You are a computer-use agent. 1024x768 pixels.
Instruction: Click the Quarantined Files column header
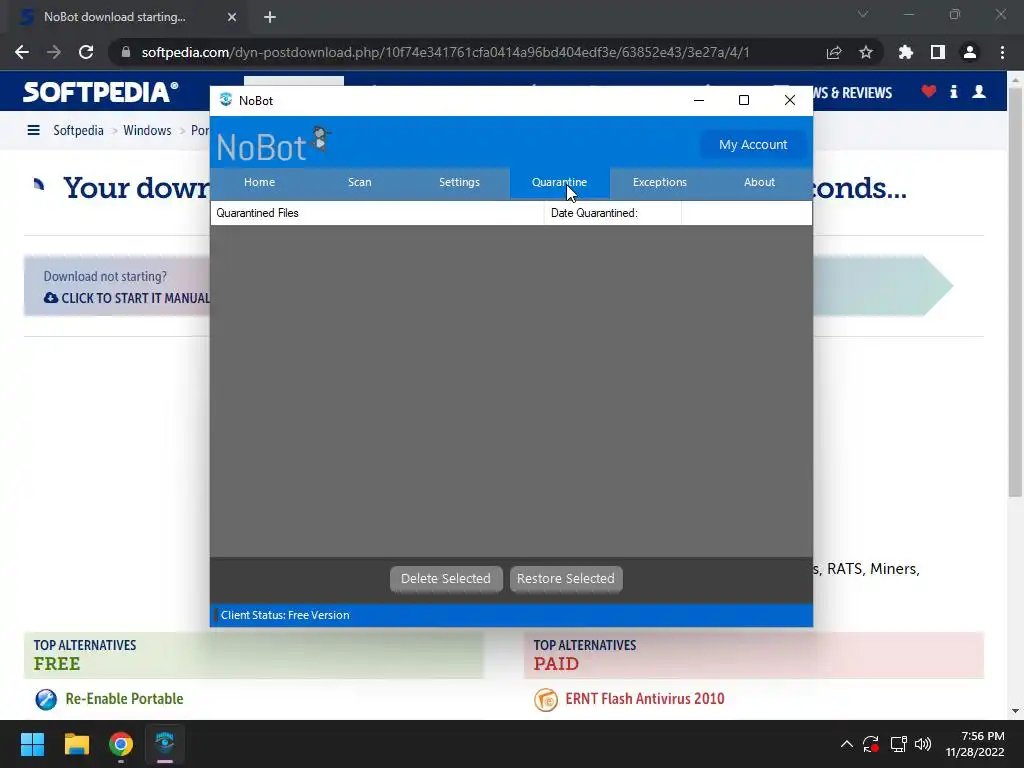(377, 213)
